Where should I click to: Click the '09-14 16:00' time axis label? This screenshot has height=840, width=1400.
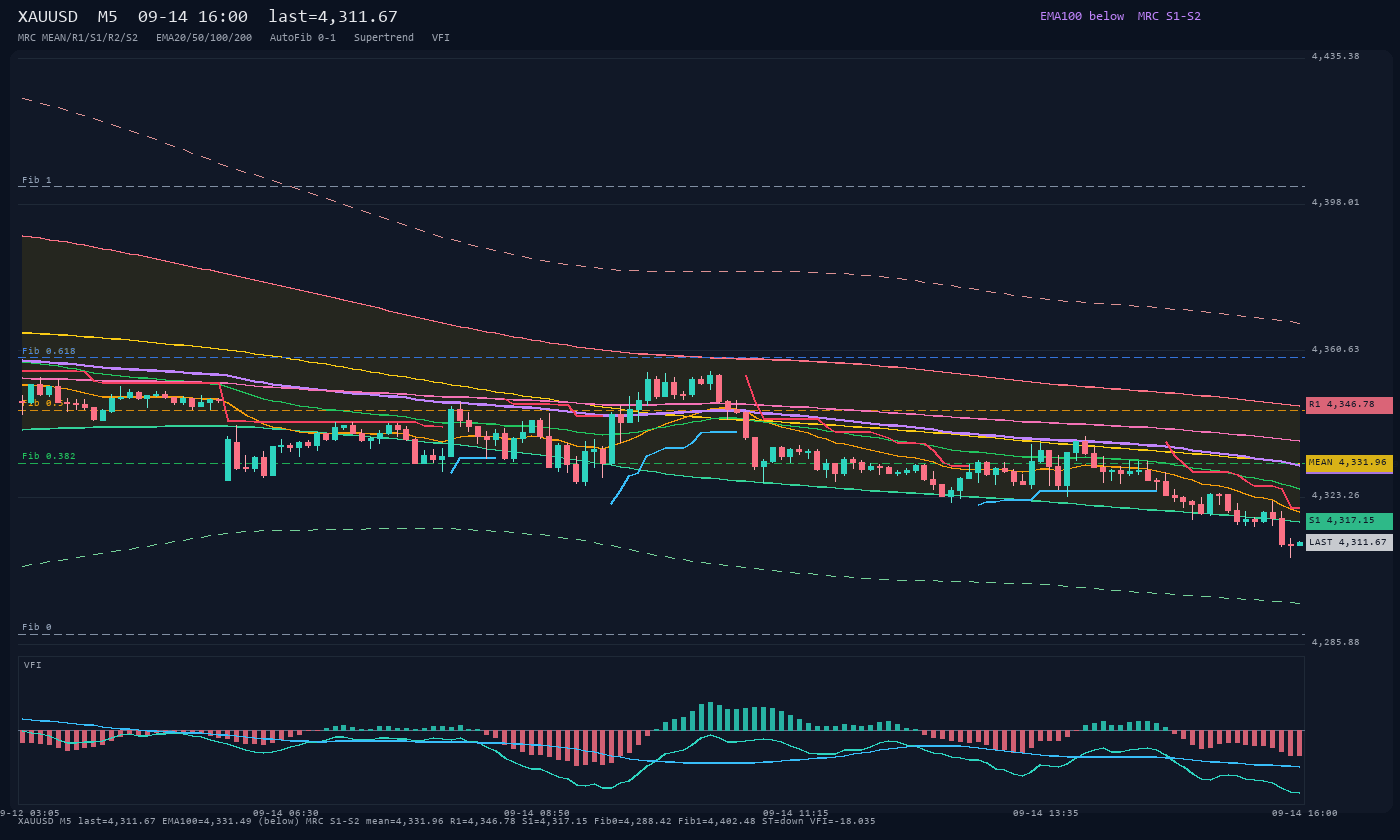(x=1304, y=813)
